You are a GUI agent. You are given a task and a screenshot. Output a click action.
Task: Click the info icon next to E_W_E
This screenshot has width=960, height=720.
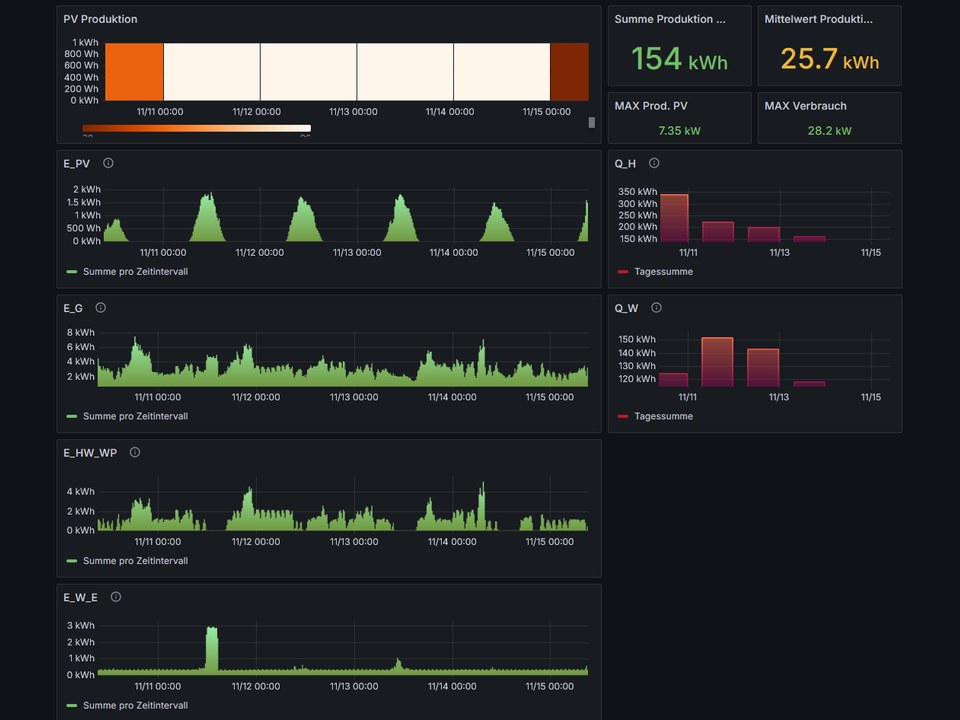coord(116,596)
